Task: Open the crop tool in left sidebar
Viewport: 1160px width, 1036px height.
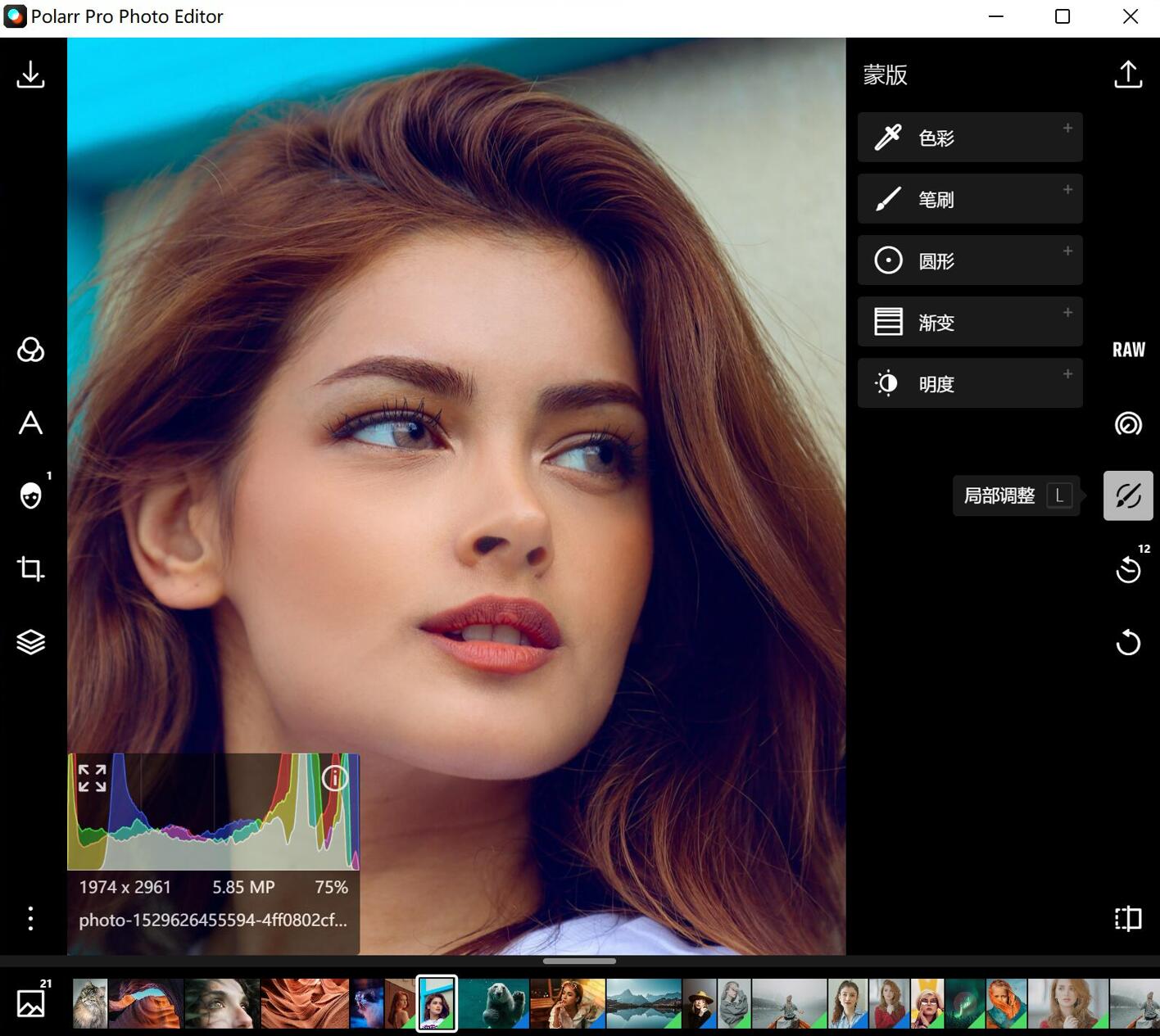Action: (30, 569)
